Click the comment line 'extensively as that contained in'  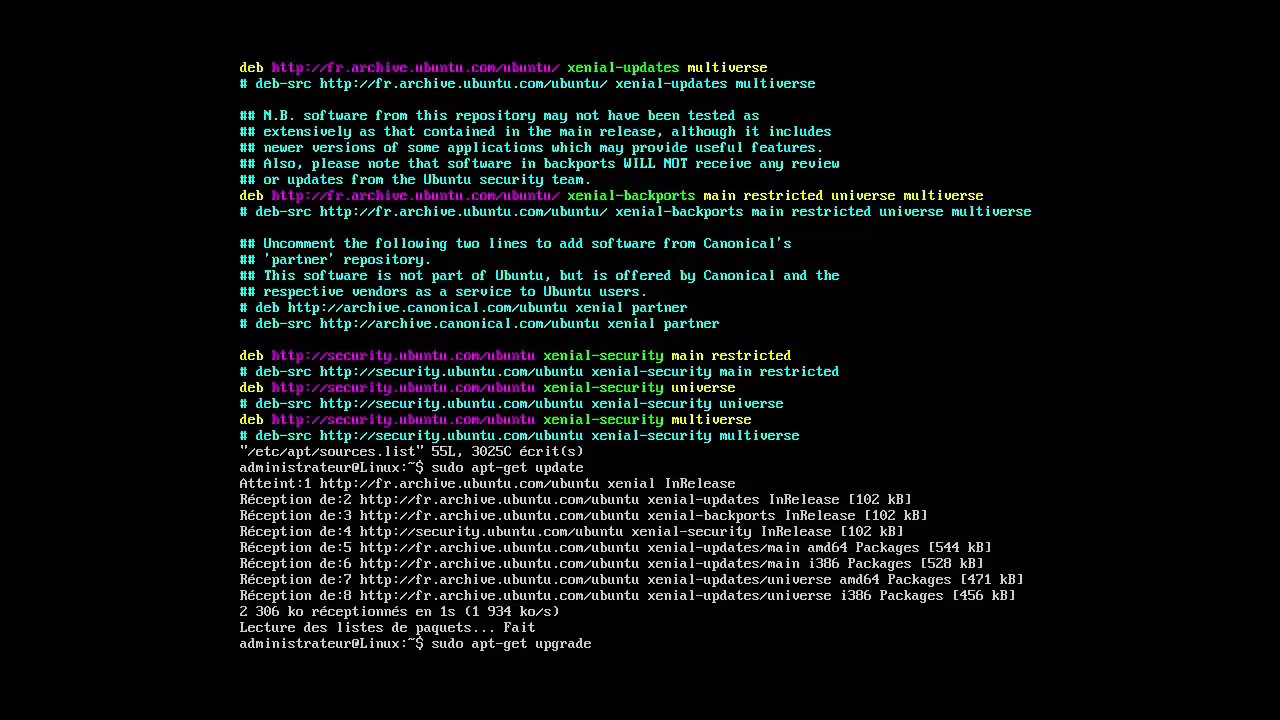click(535, 132)
